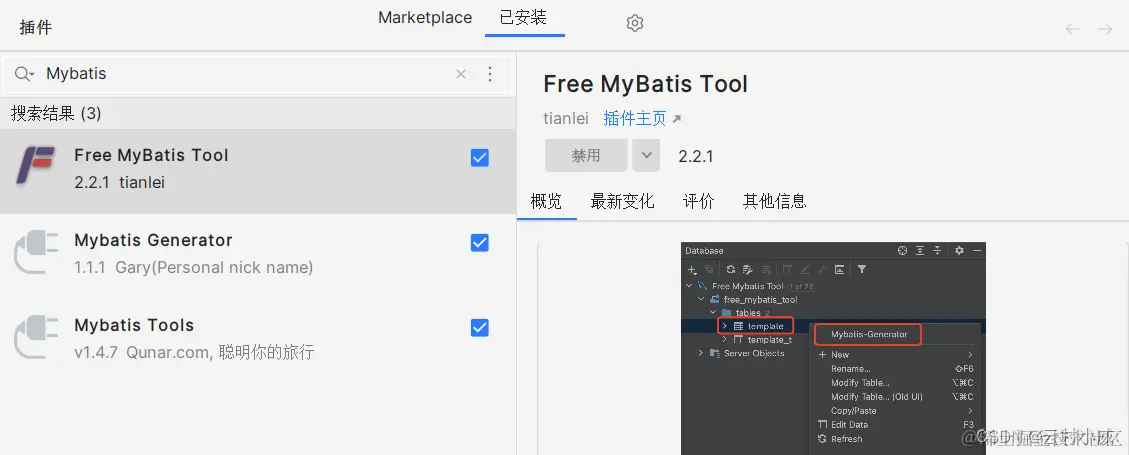Click '1.1.1 Gary(Personal nick name)' line
Screen dimensions: 1129x455
tap(194, 268)
